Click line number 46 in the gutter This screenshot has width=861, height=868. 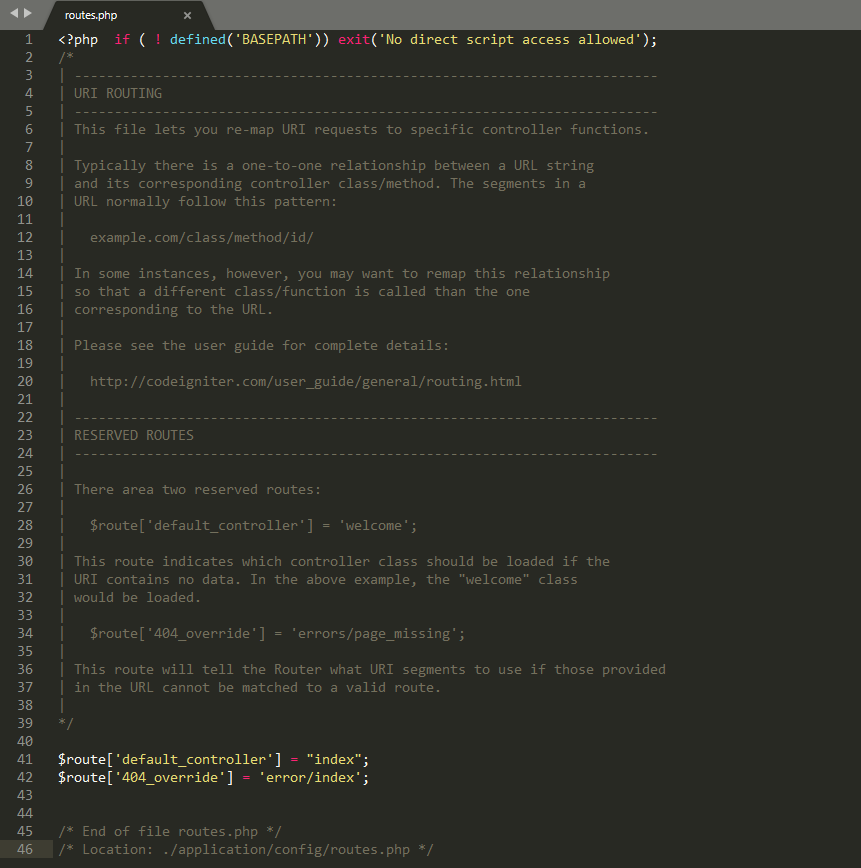[26, 850]
